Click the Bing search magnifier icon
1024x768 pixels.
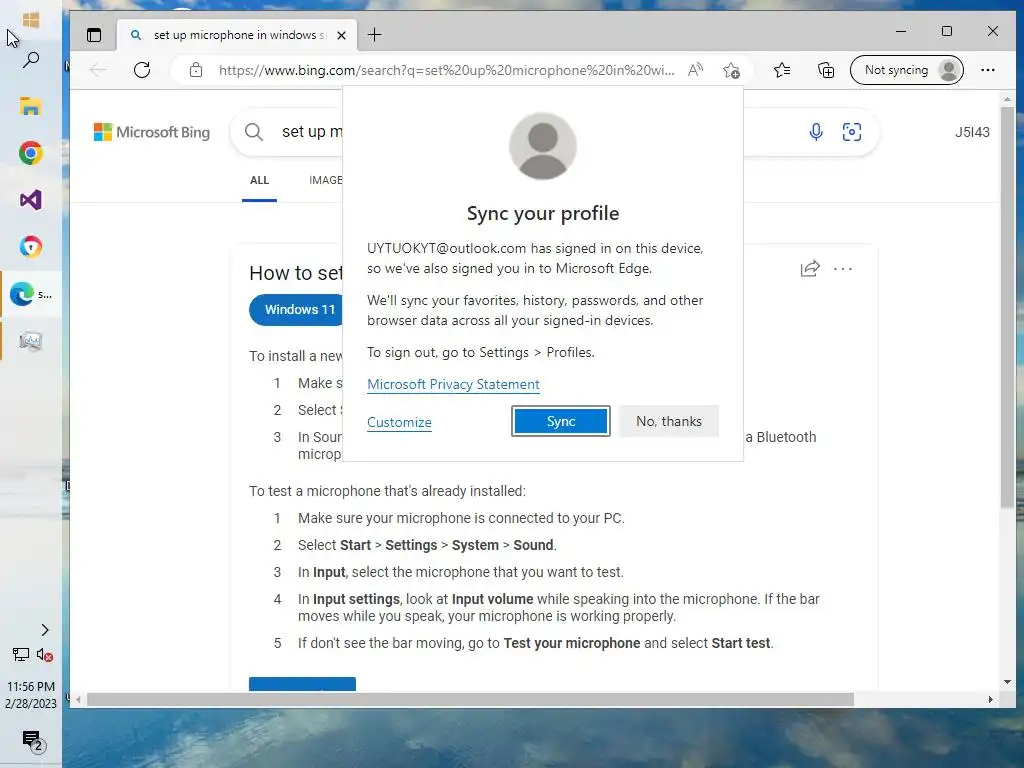coord(254,132)
